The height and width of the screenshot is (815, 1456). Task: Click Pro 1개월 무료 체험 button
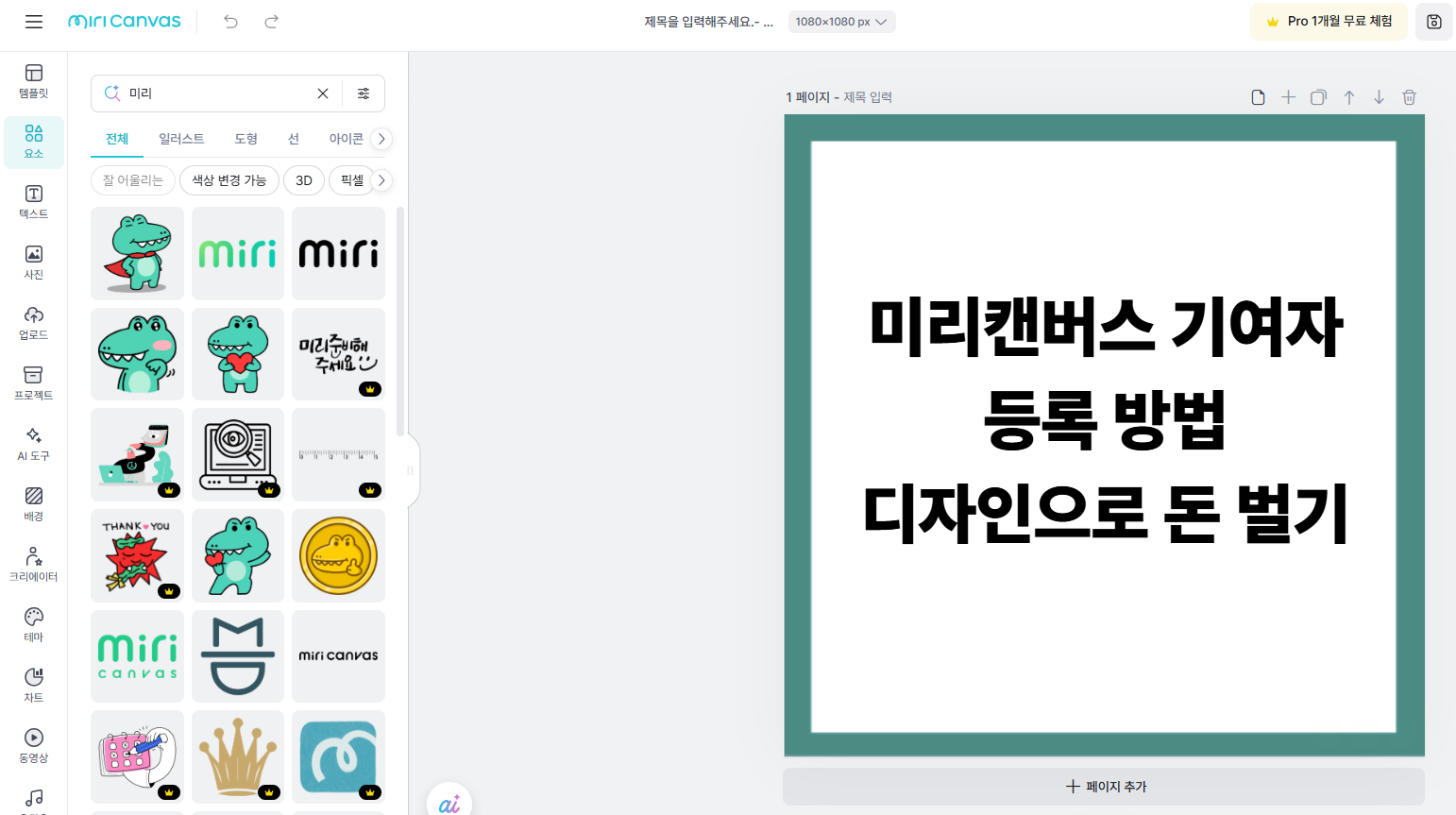point(1329,22)
